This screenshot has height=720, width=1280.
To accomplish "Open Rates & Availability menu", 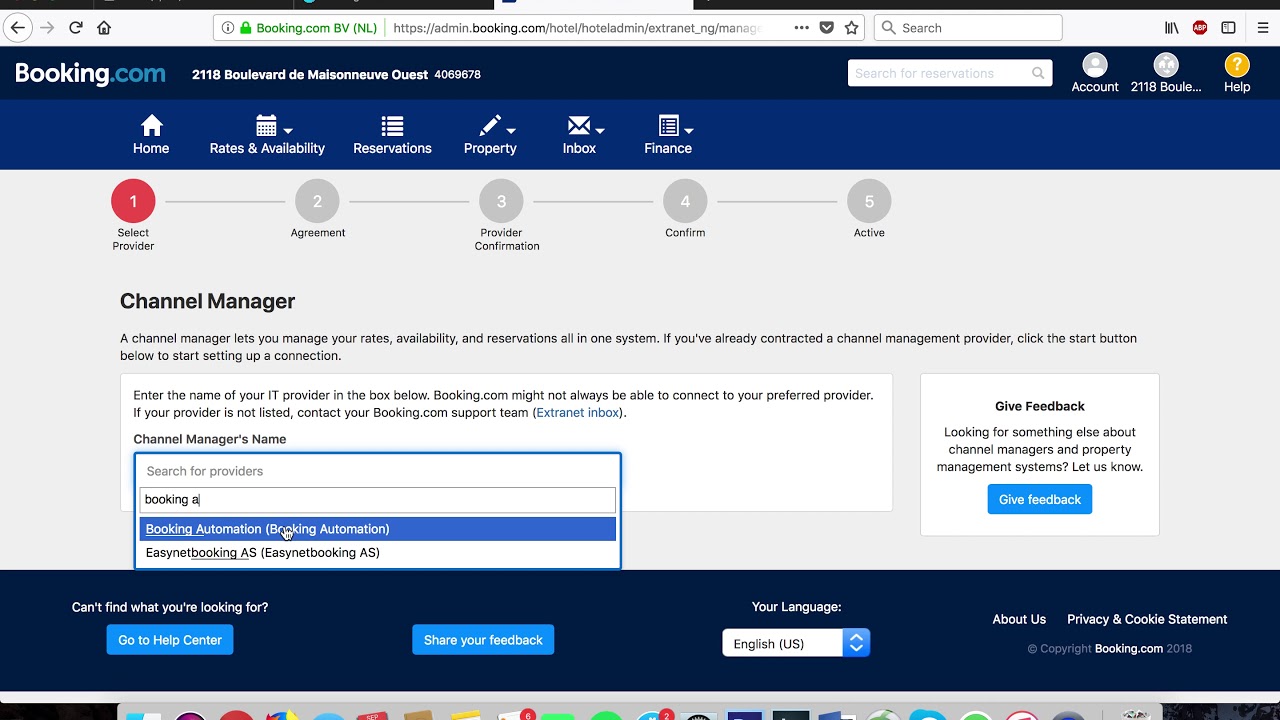I will (x=267, y=135).
